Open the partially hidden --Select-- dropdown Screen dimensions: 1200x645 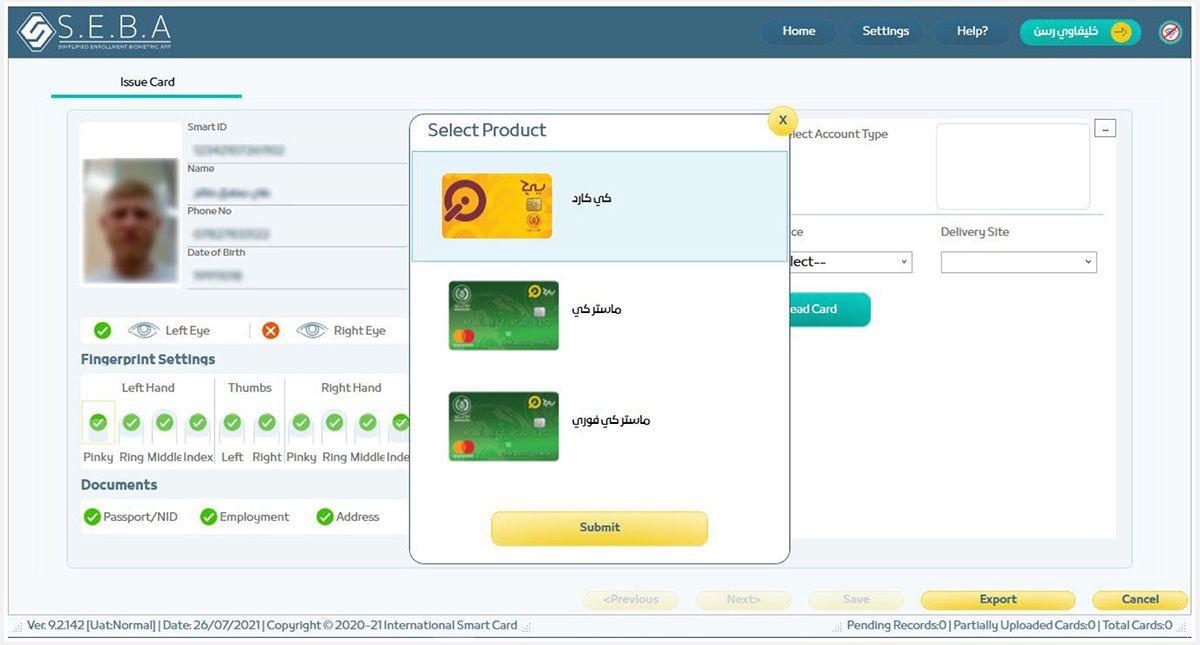(x=850, y=262)
